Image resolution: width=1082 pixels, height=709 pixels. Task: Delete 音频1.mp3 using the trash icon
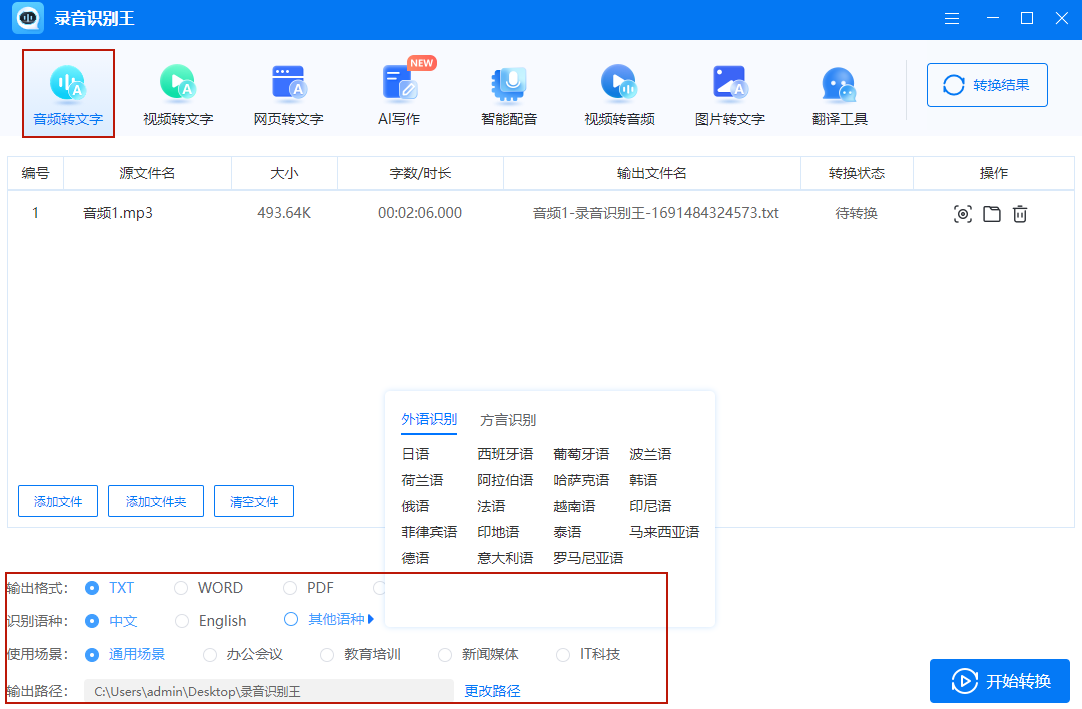(x=1020, y=214)
